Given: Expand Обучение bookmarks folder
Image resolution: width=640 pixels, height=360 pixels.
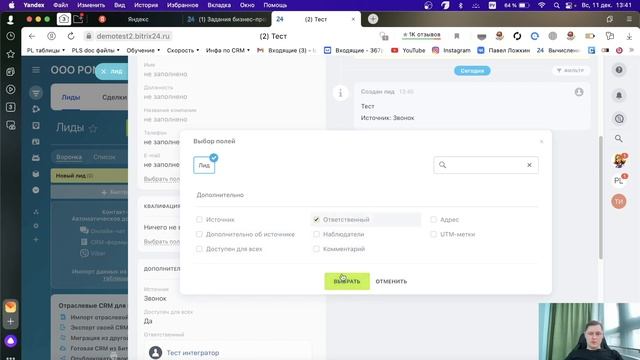Looking at the screenshot, I should pos(143,50).
